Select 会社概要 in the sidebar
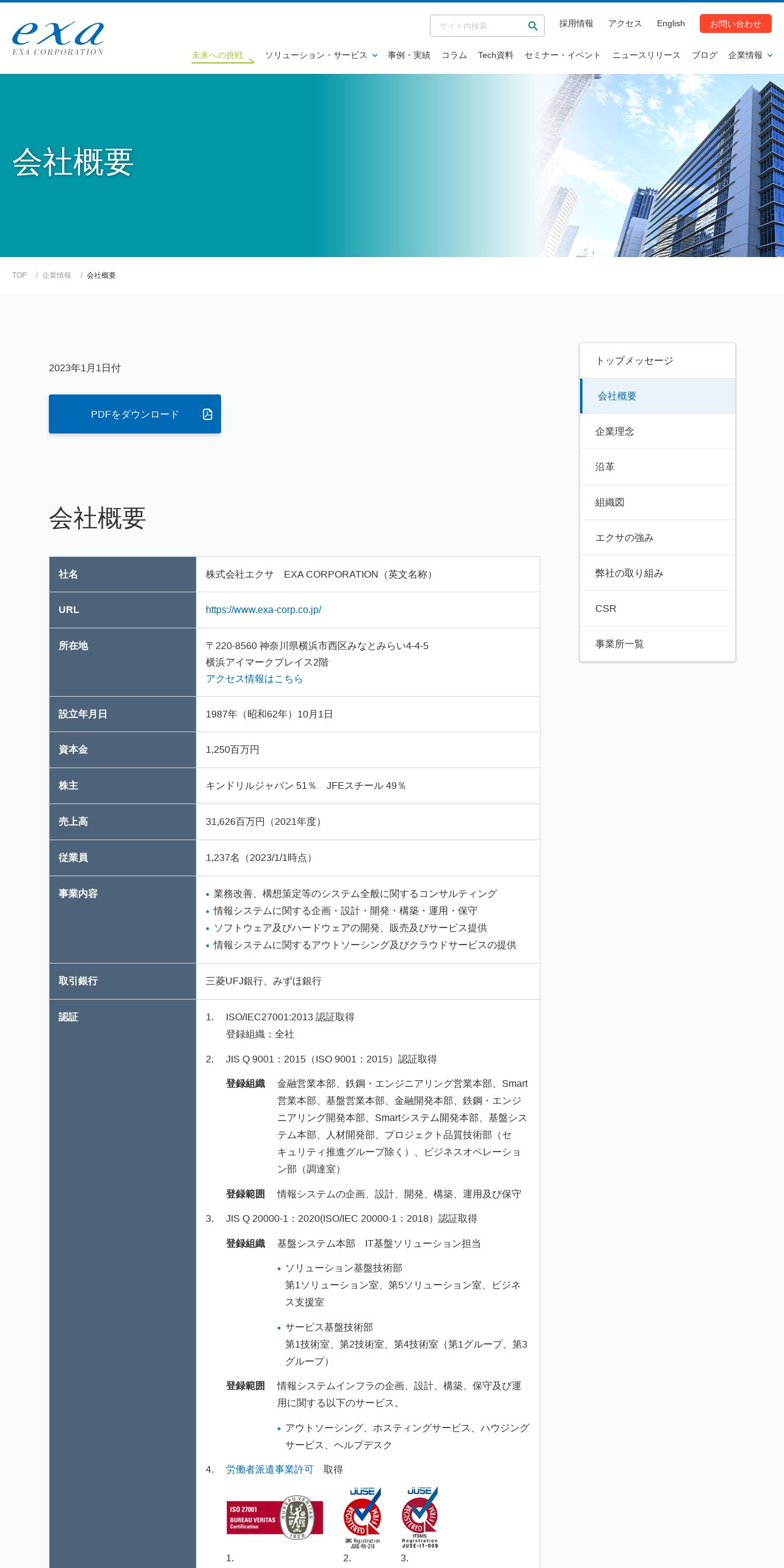This screenshot has width=784, height=1568. click(x=658, y=396)
